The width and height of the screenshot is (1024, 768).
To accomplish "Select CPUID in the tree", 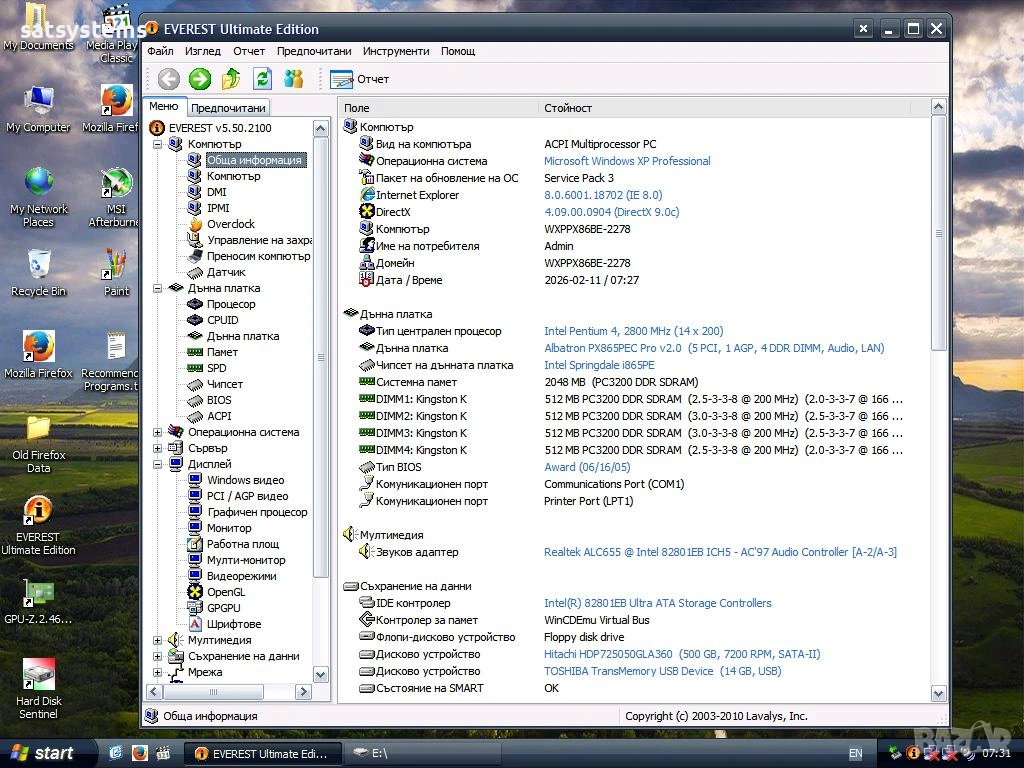I will click(x=222, y=320).
